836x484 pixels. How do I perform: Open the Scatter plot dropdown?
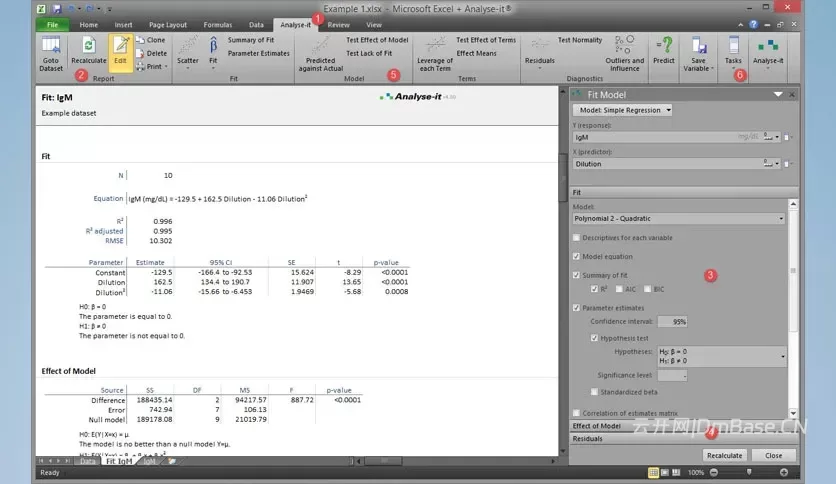188,53
